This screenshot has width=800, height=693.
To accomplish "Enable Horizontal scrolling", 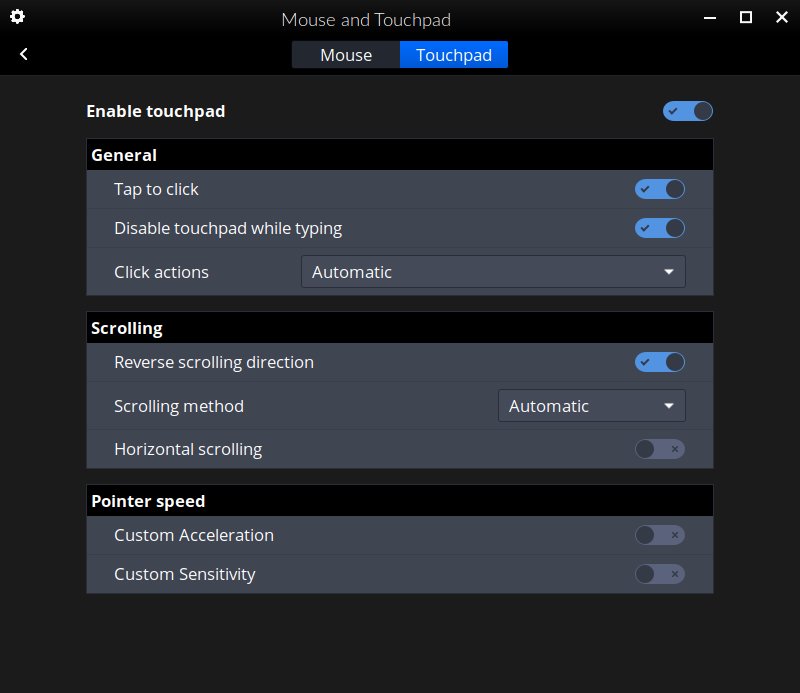I will (660, 449).
